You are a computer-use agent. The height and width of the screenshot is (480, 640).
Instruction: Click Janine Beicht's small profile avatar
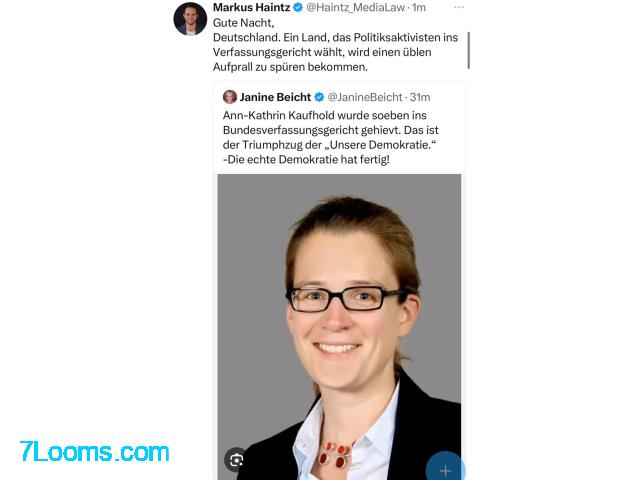(230, 97)
